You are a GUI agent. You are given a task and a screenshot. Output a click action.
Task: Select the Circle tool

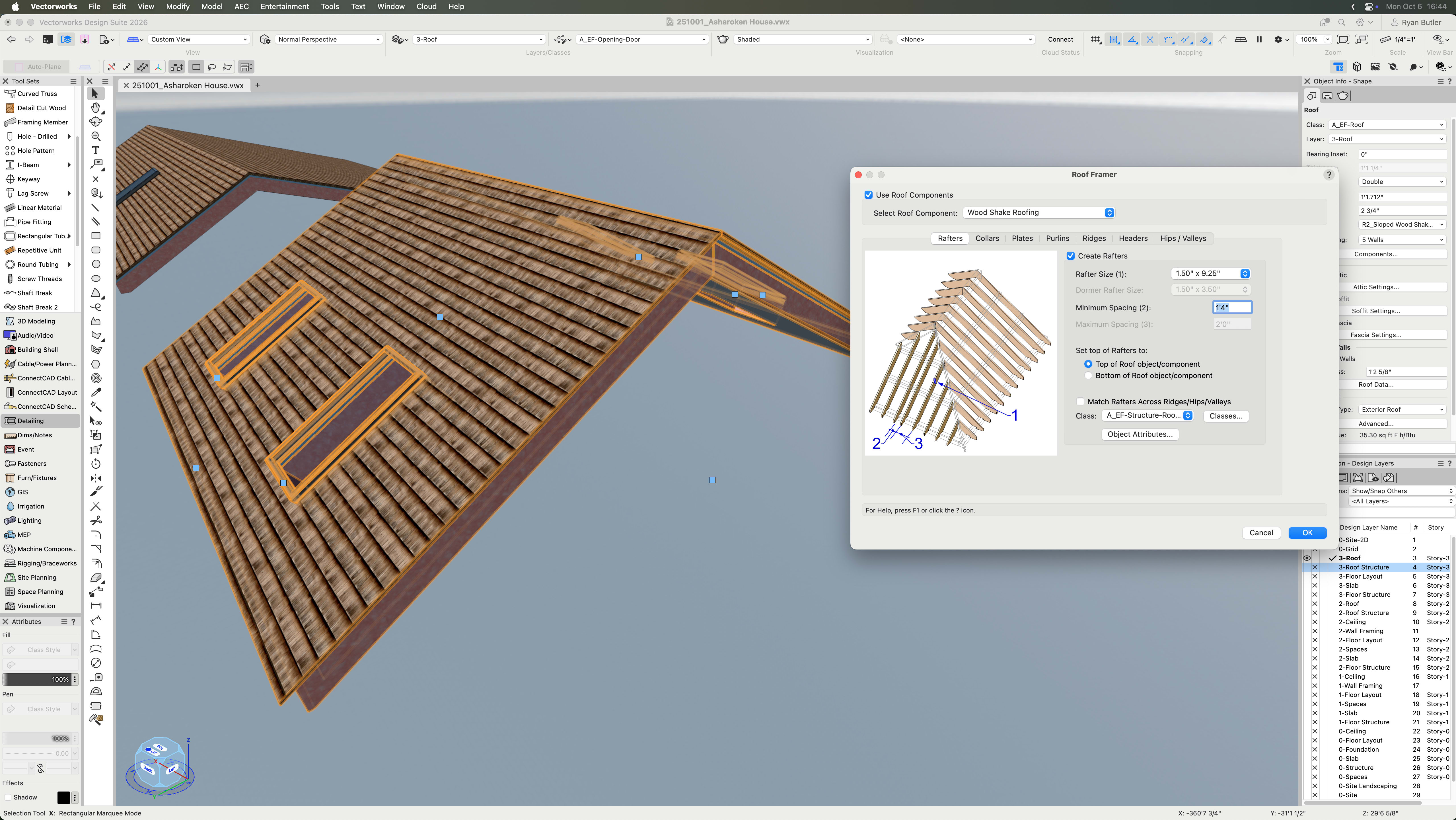[96, 264]
